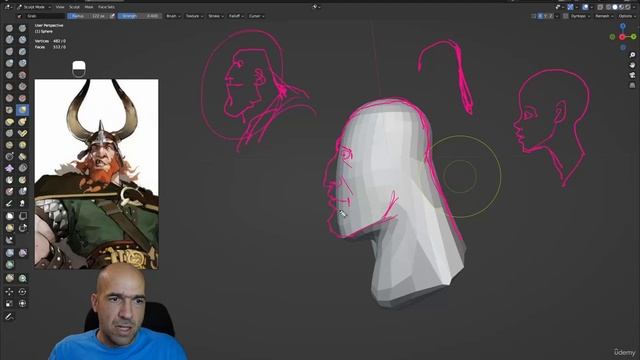Switch to solid viewport shading
This screenshot has height=360, width=640.
pyautogui.click(x=615, y=7)
